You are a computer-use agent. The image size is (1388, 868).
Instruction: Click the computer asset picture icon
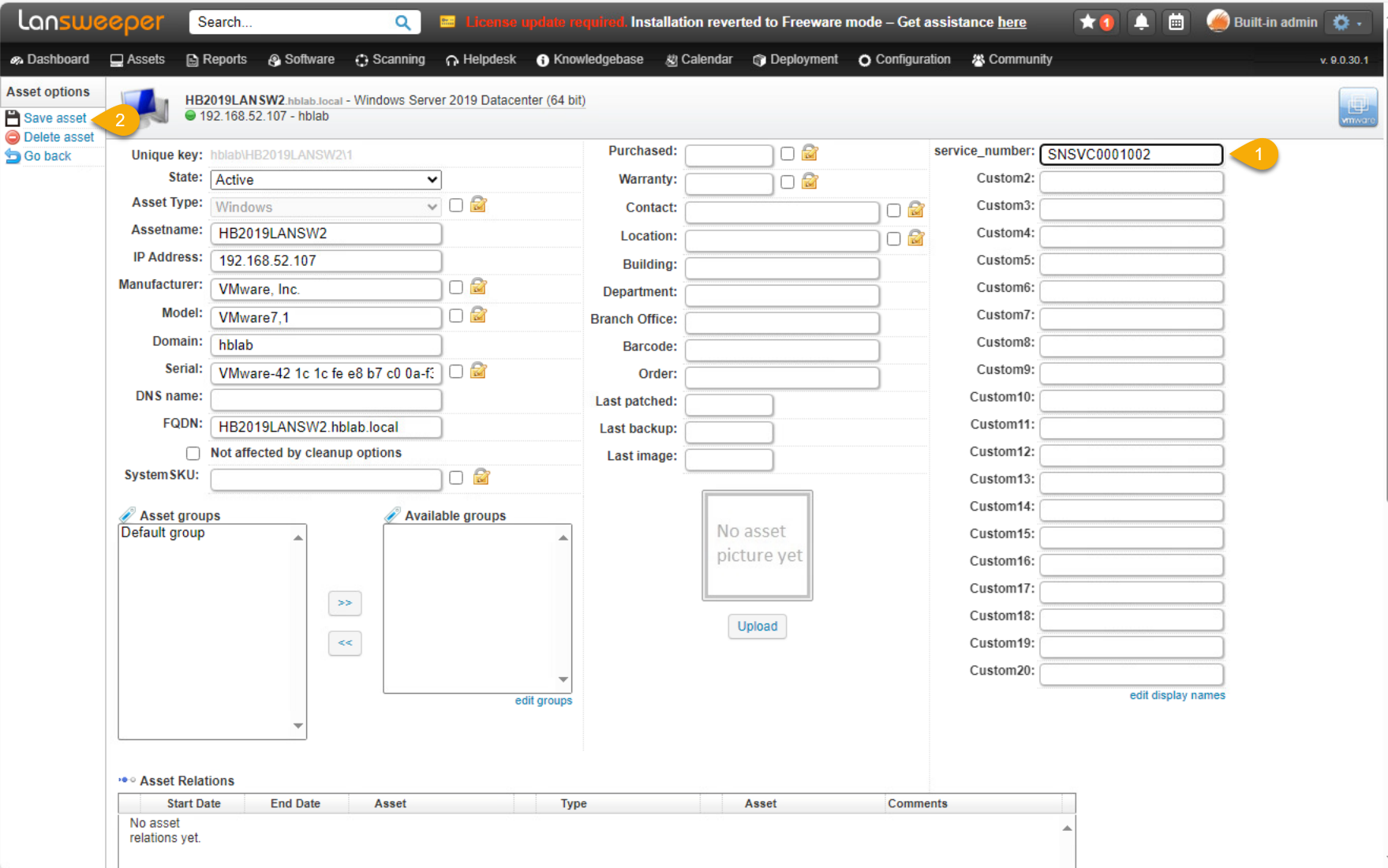coord(146,107)
